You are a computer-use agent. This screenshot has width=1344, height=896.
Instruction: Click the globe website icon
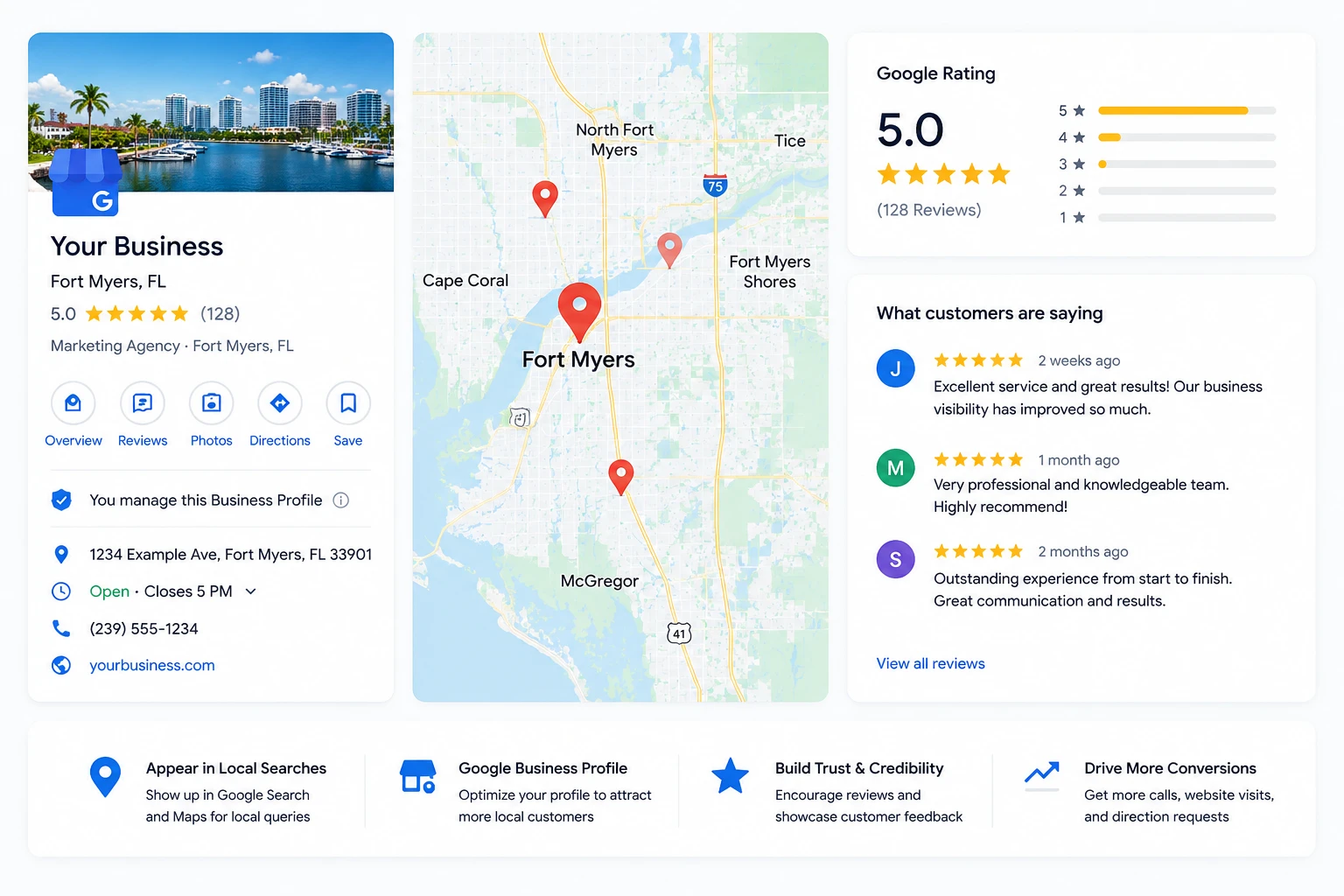point(61,665)
